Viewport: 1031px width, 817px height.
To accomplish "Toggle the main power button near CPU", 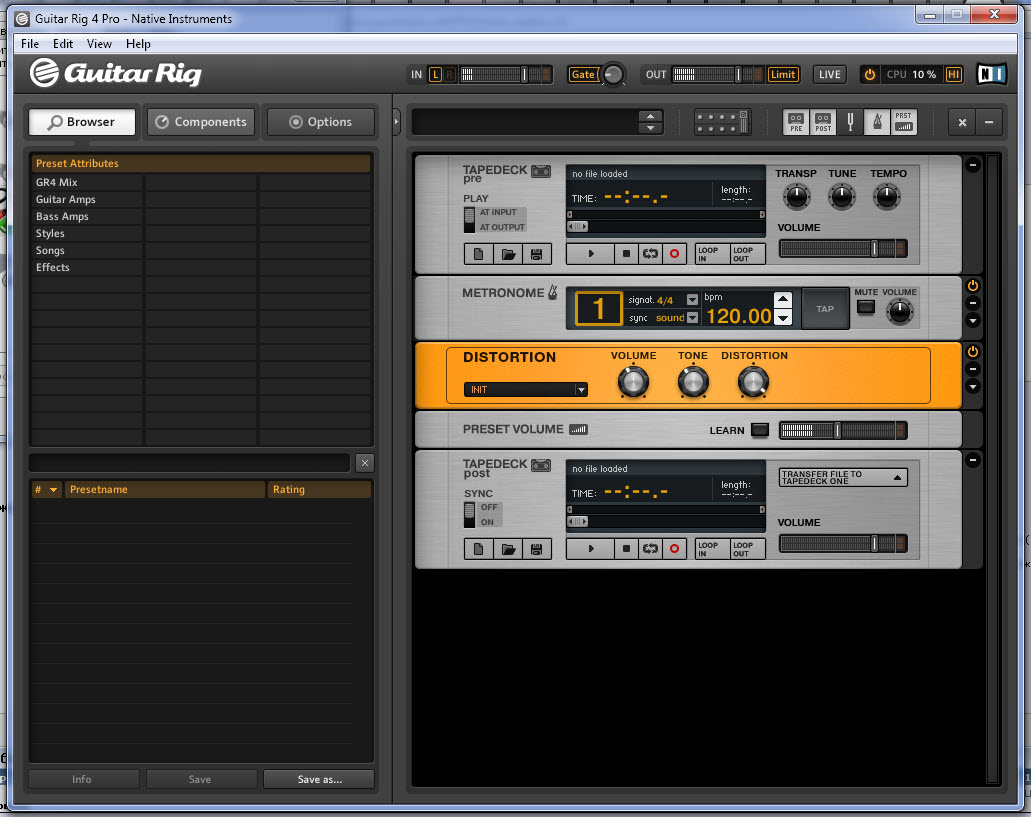I will coord(869,74).
